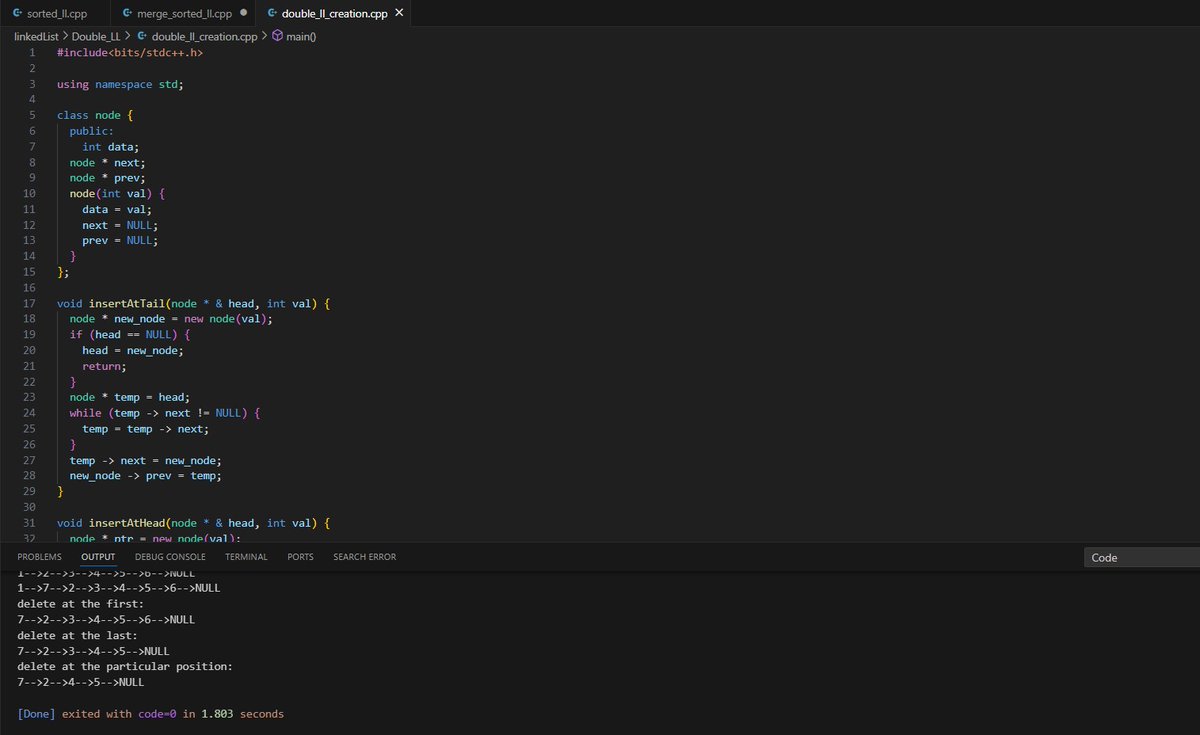The width and height of the screenshot is (1200, 735).
Task: Click the main() symbol cube icon in breadcrumbs
Action: click(x=277, y=36)
